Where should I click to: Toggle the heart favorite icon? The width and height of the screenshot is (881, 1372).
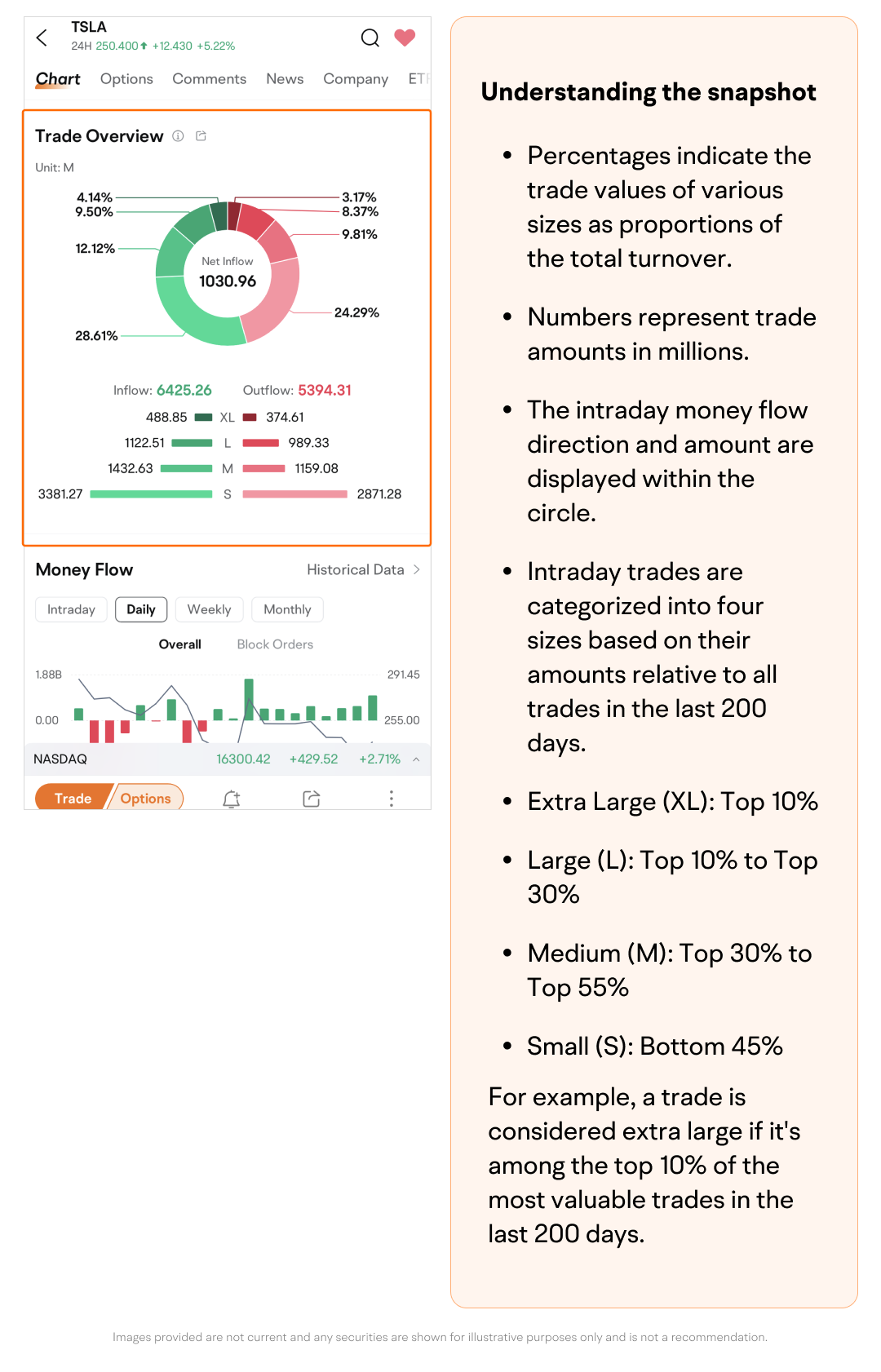[405, 38]
